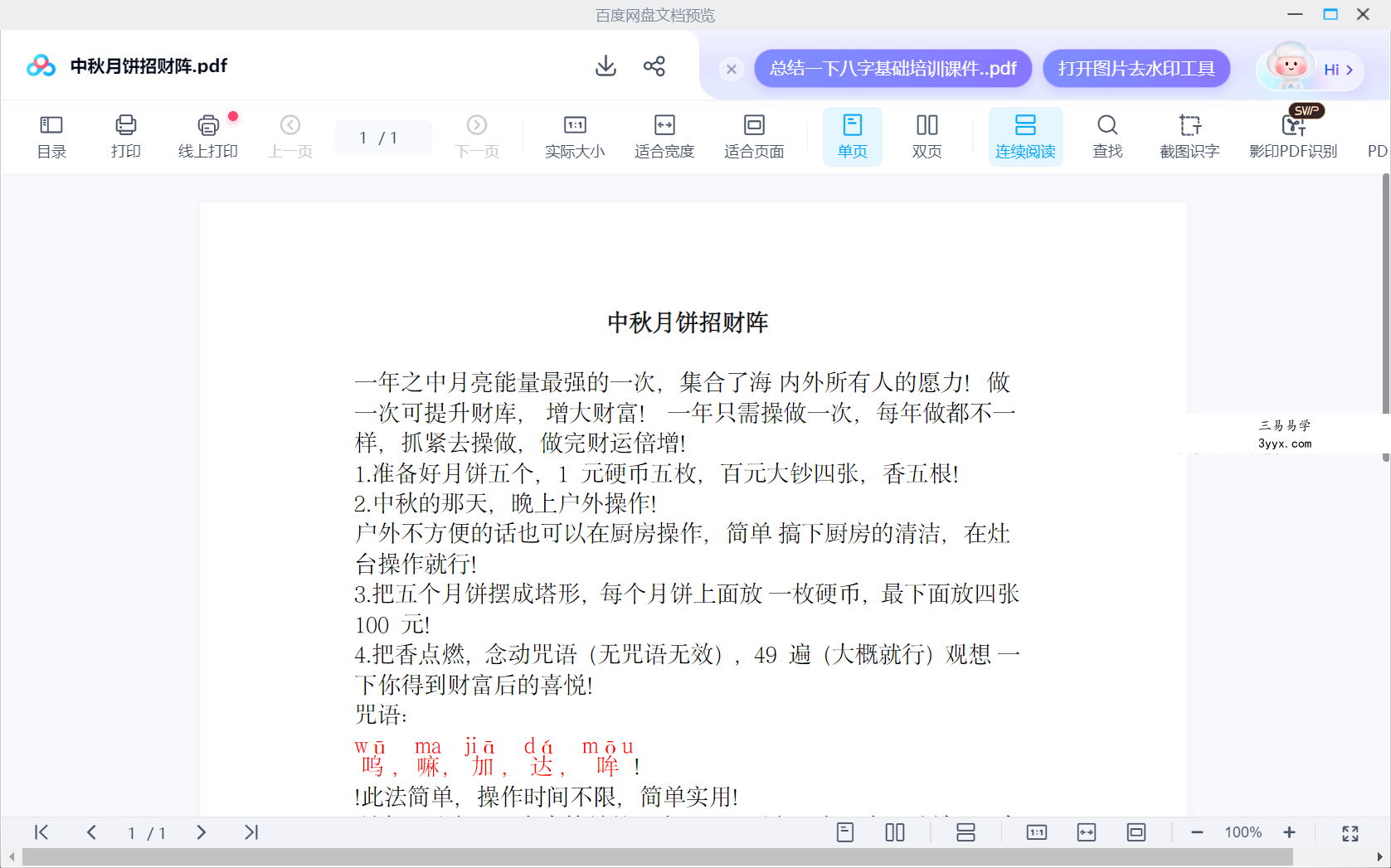
Task: Maximize the 百度网盘文档预览 window
Action: coord(1330,14)
